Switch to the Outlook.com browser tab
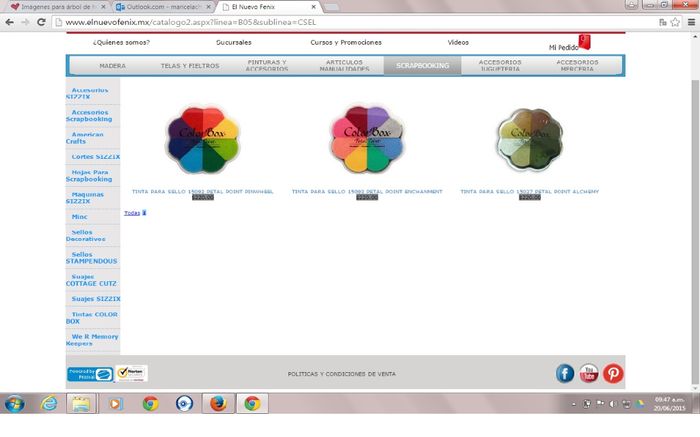The image size is (700, 437). pos(160,6)
